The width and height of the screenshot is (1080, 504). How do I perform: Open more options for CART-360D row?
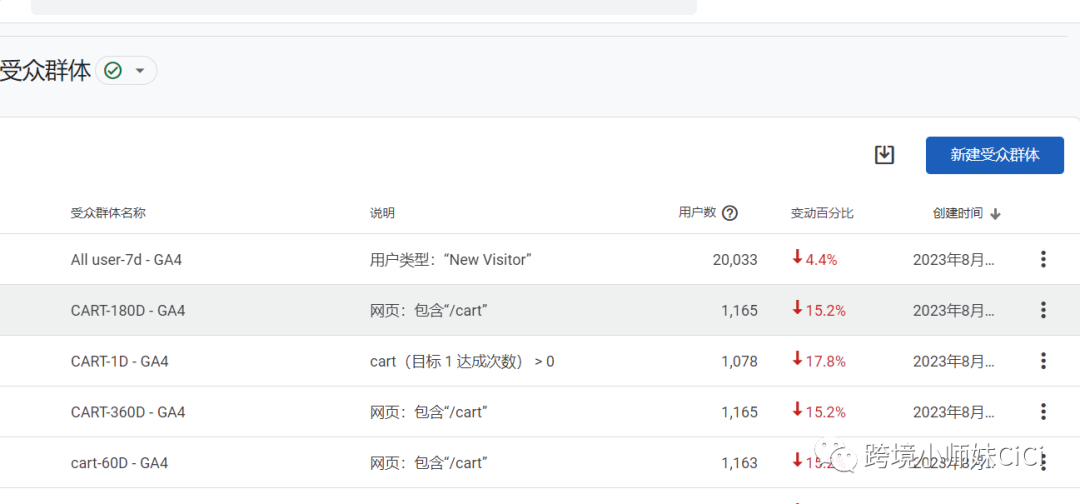[x=1043, y=412]
